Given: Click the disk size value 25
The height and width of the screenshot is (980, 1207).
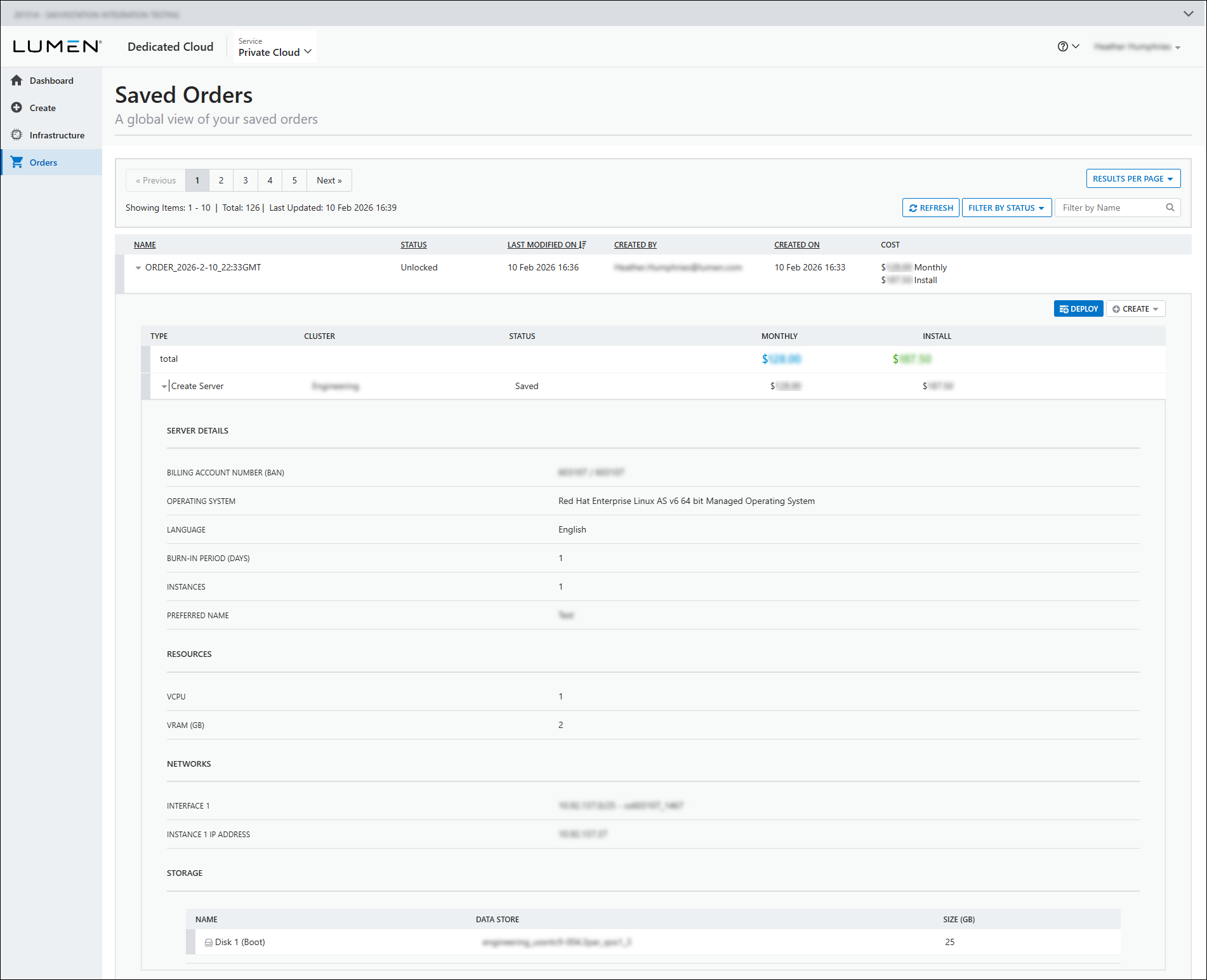Looking at the screenshot, I should [950, 943].
